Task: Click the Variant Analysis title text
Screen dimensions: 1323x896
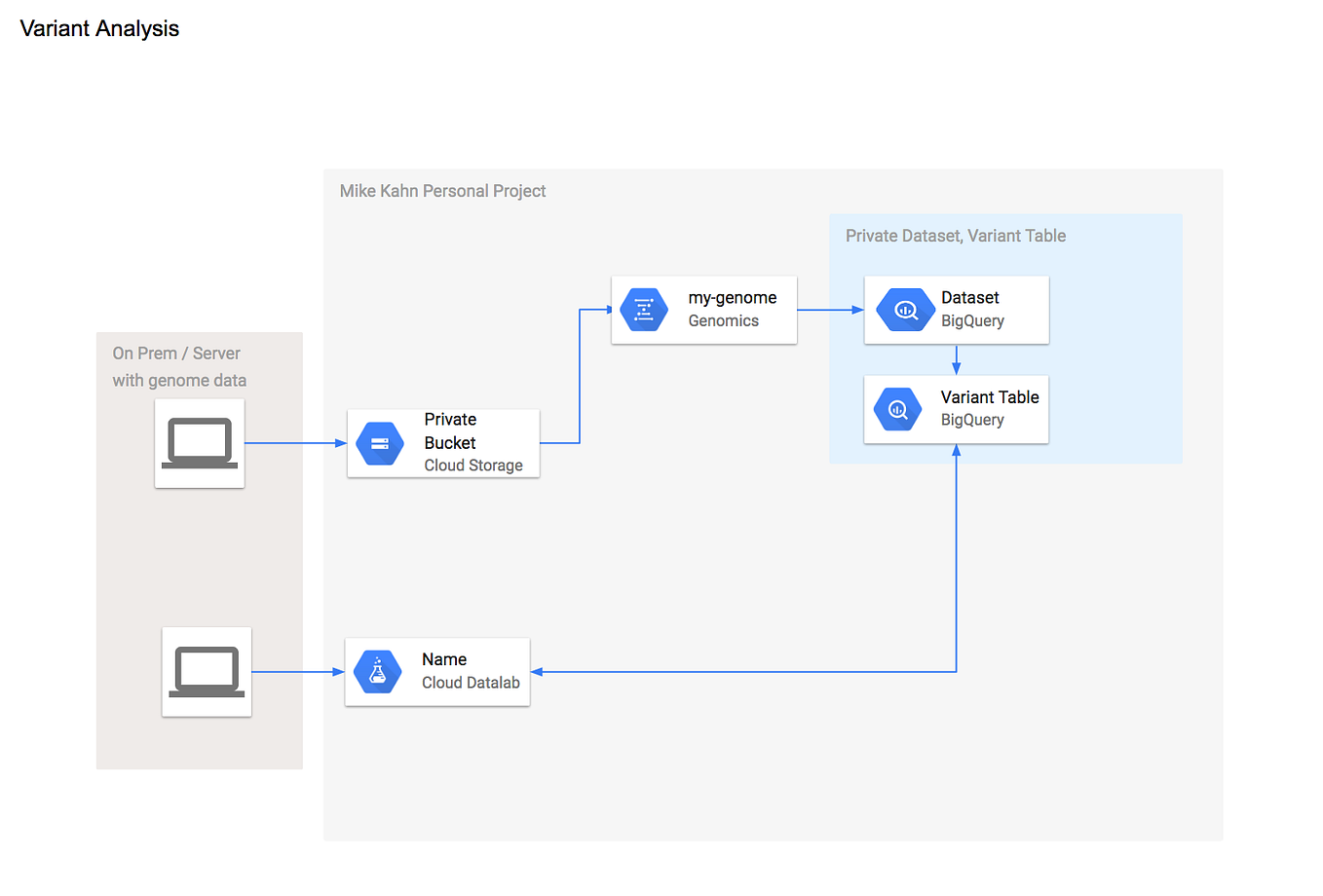Action: click(x=98, y=28)
